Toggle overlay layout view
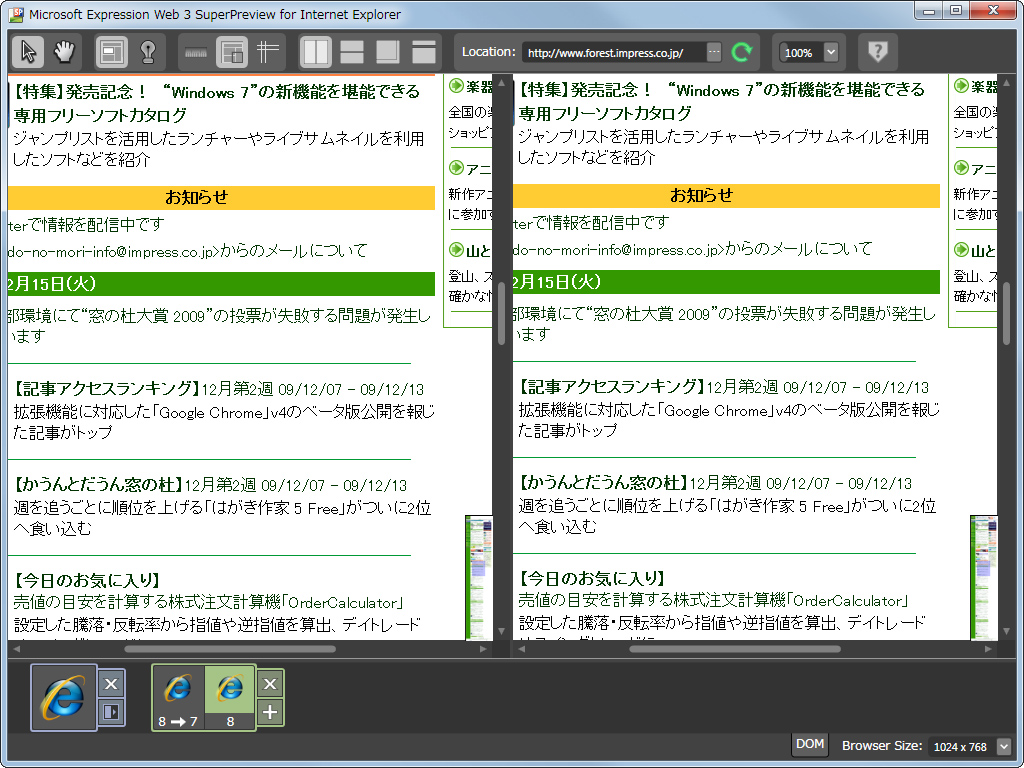Image resolution: width=1024 pixels, height=768 pixels. tap(389, 52)
